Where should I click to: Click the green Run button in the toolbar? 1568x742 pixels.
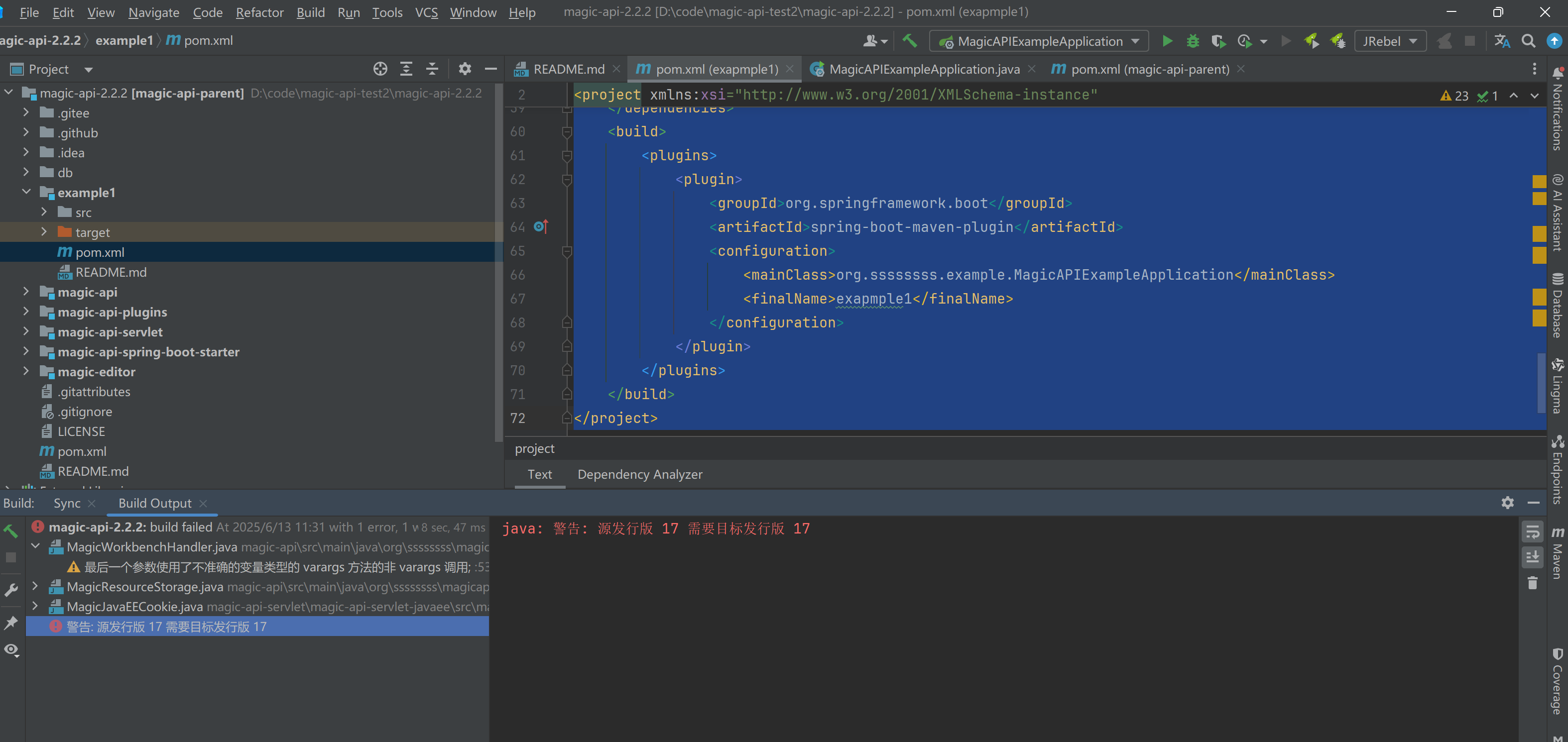click(x=1167, y=41)
